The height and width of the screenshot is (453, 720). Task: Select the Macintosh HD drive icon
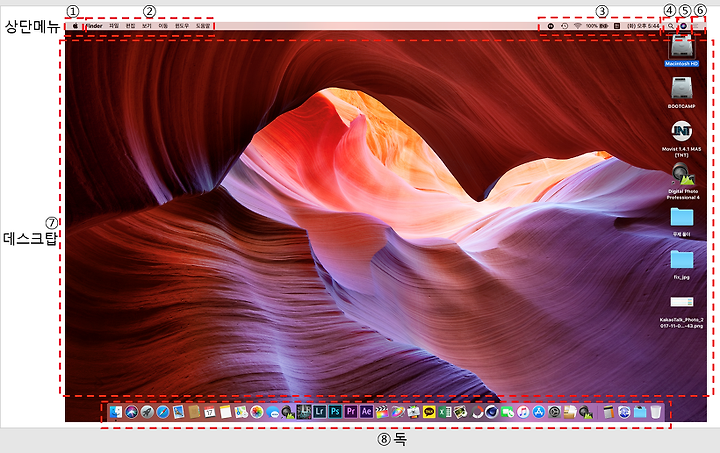click(x=682, y=47)
